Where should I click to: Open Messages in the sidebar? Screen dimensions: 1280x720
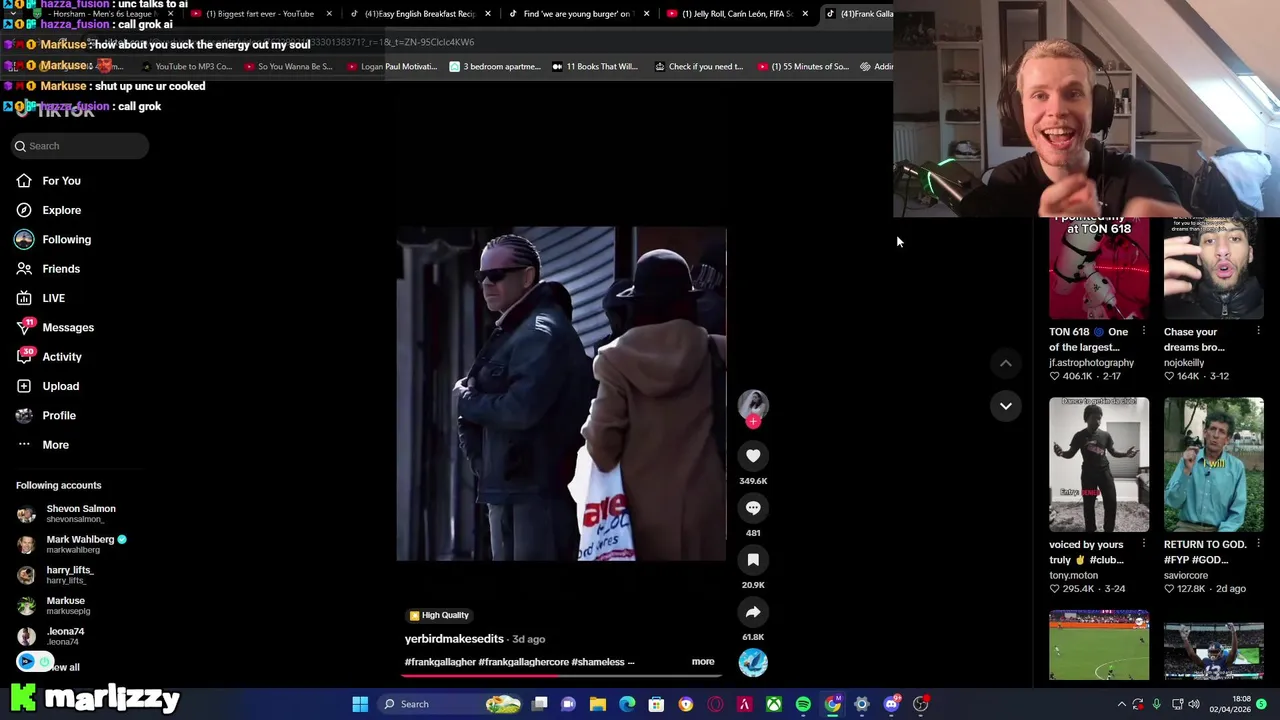coord(55,327)
